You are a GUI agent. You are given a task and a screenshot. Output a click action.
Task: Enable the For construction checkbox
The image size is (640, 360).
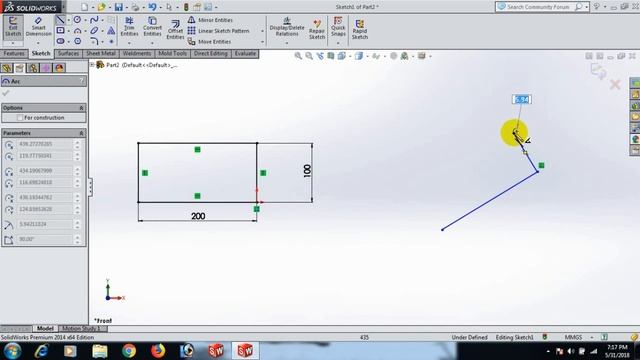[20, 118]
